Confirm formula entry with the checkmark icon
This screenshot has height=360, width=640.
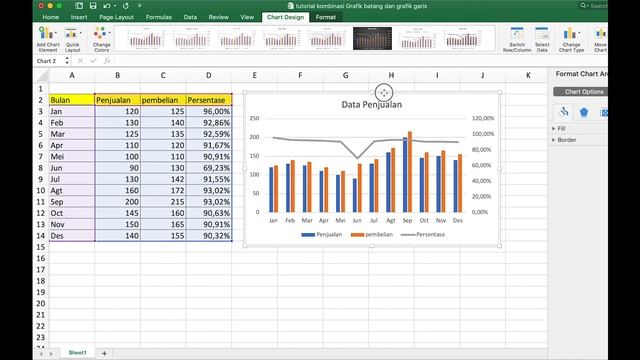[x=93, y=61]
